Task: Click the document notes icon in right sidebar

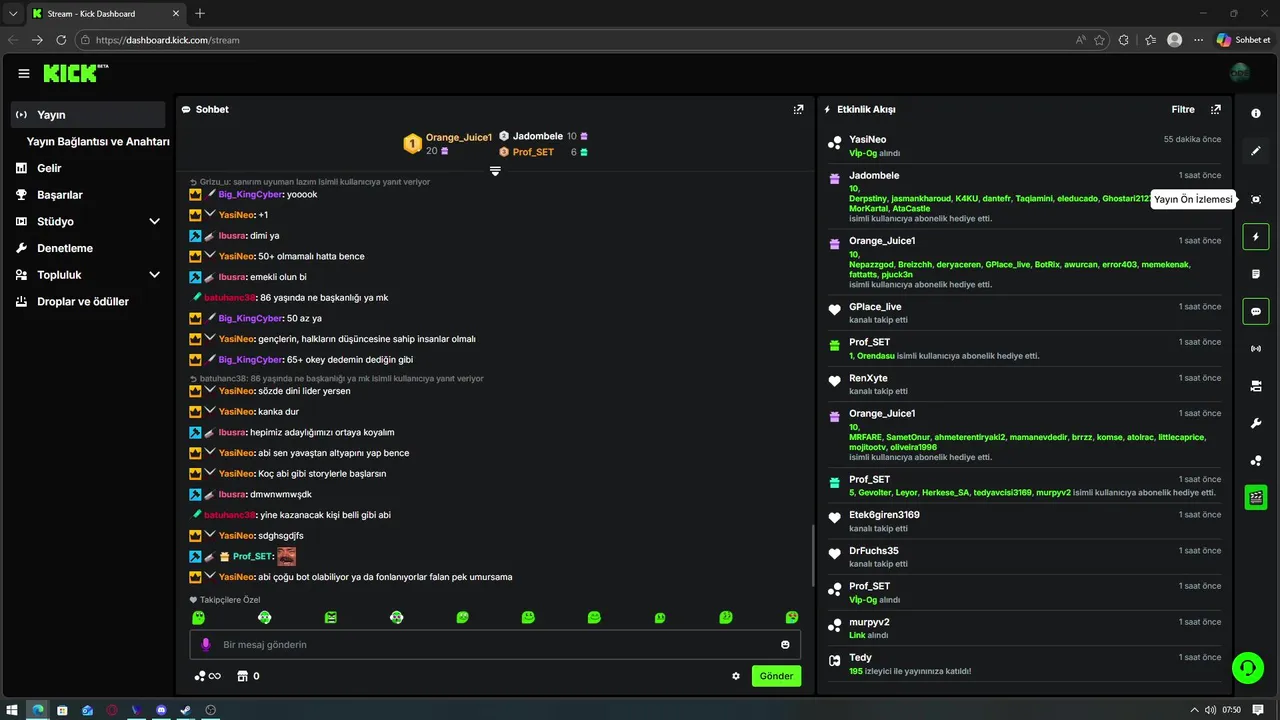Action: [x=1256, y=274]
